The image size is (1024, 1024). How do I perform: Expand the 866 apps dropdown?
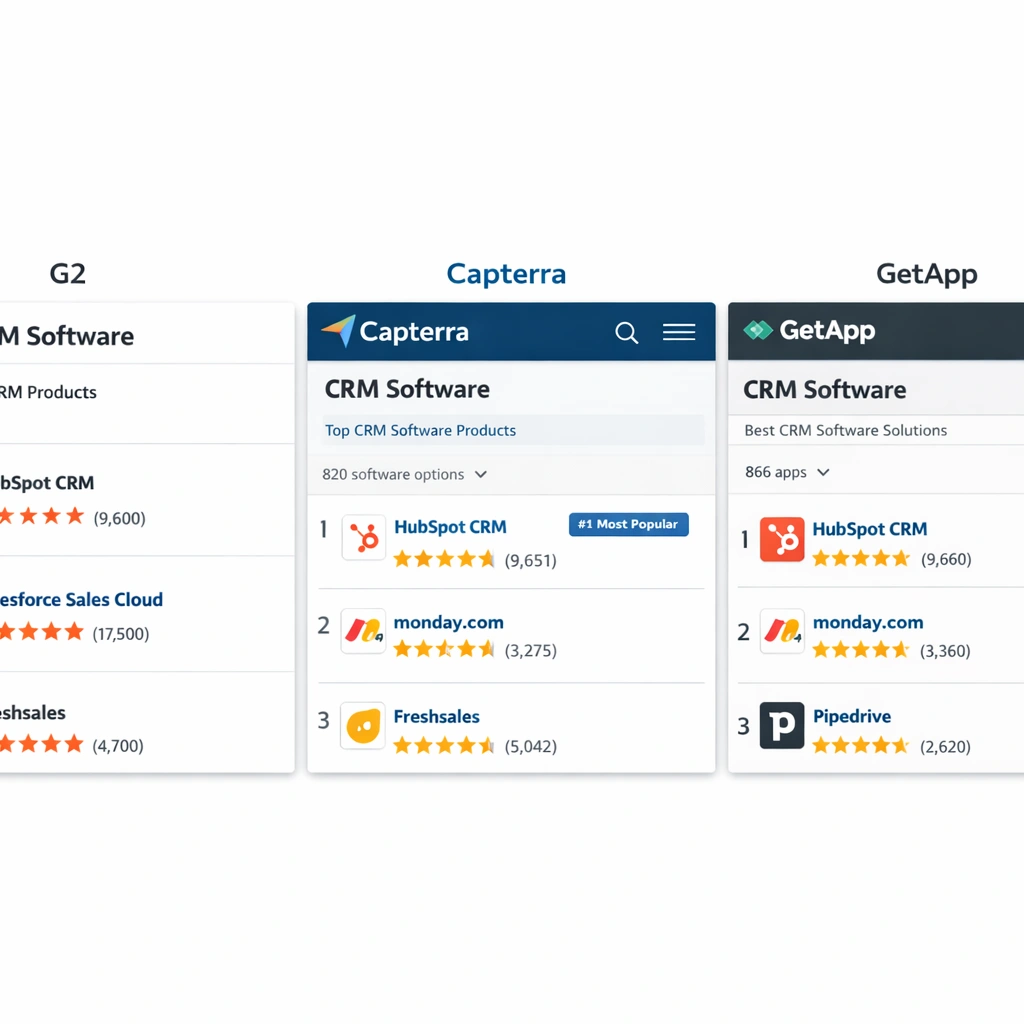(823, 473)
